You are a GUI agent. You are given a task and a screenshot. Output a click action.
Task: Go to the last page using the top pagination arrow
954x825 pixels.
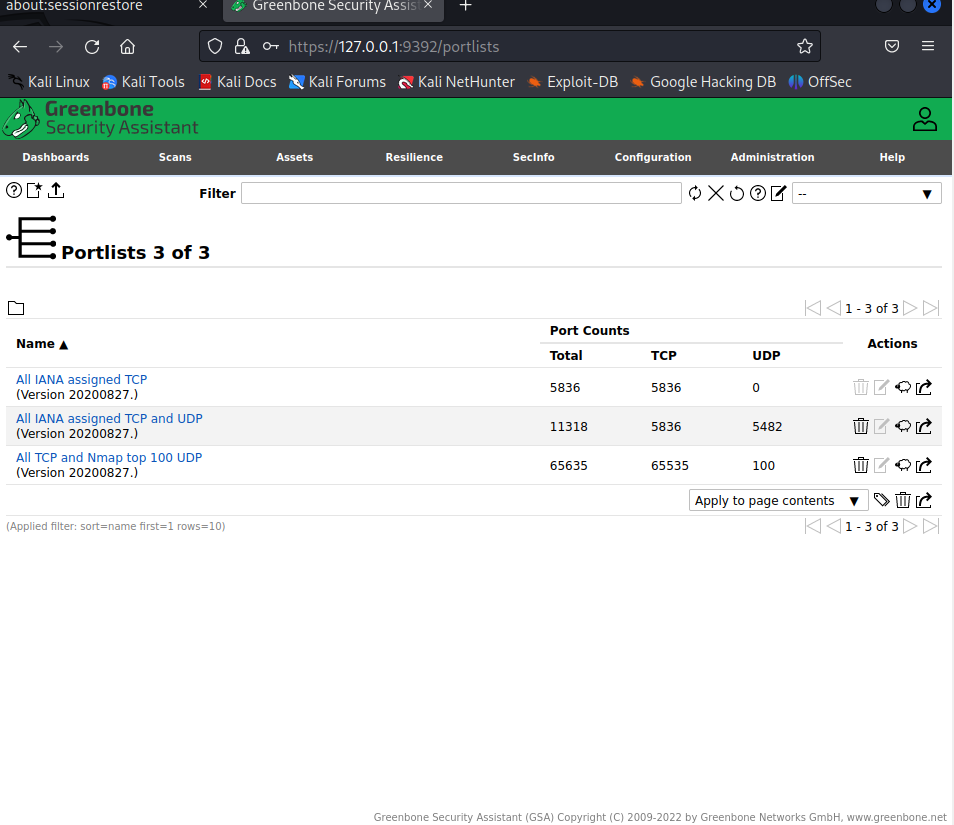coord(930,308)
